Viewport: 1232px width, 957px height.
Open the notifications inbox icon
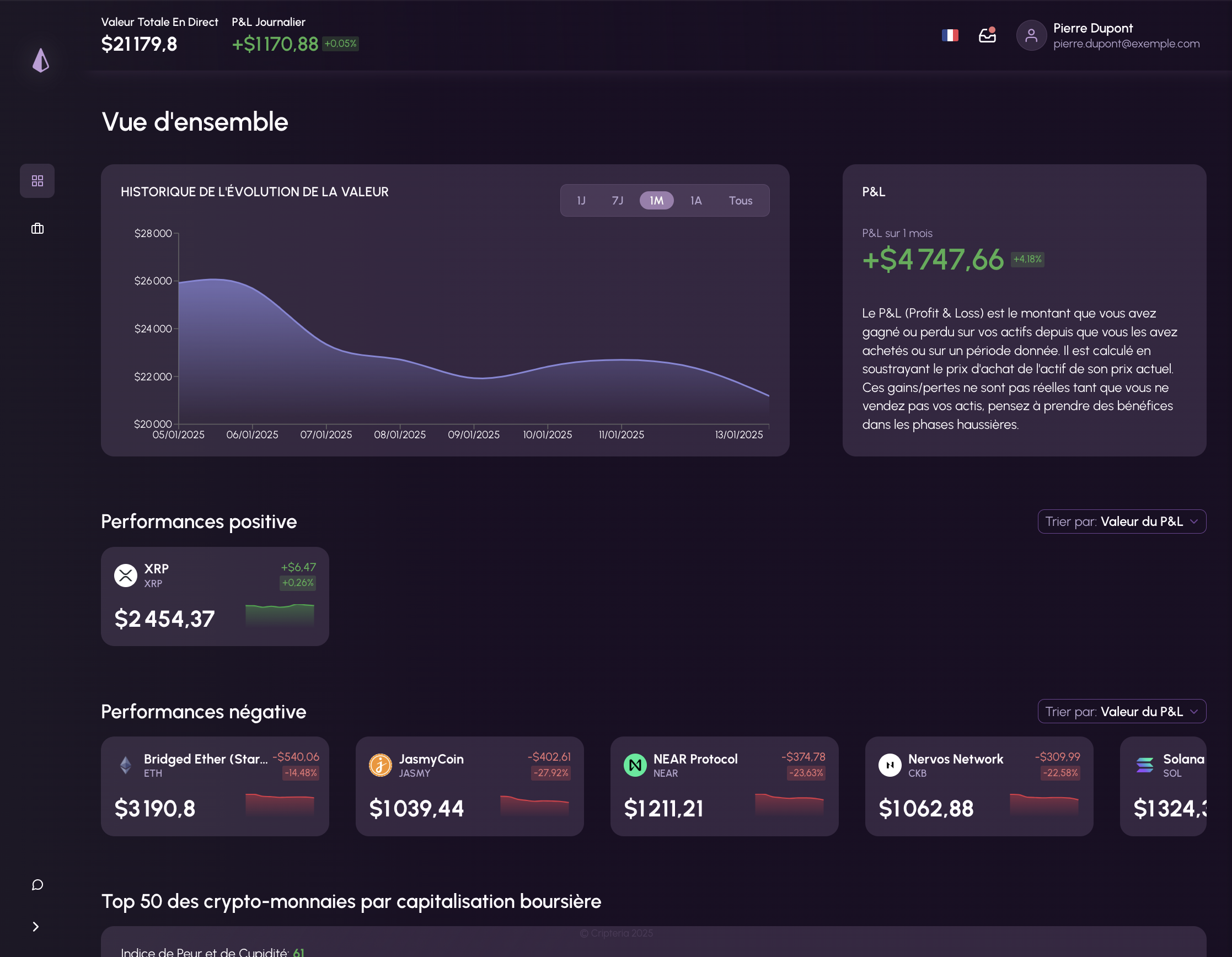click(x=987, y=35)
